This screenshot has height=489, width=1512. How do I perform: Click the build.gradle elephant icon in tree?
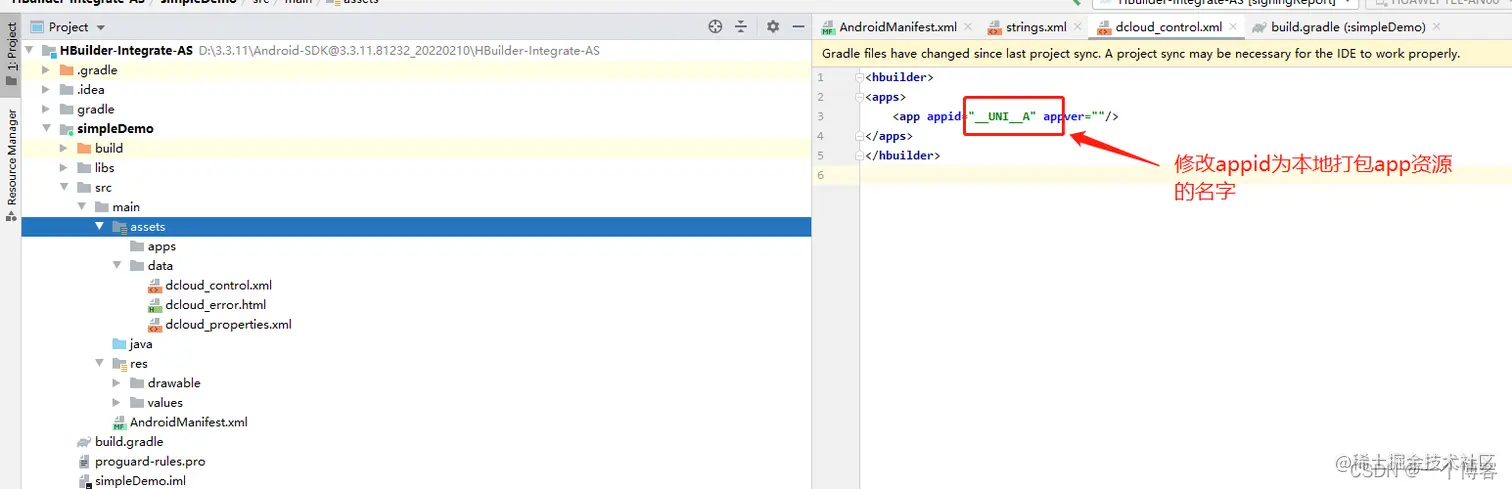coord(84,442)
